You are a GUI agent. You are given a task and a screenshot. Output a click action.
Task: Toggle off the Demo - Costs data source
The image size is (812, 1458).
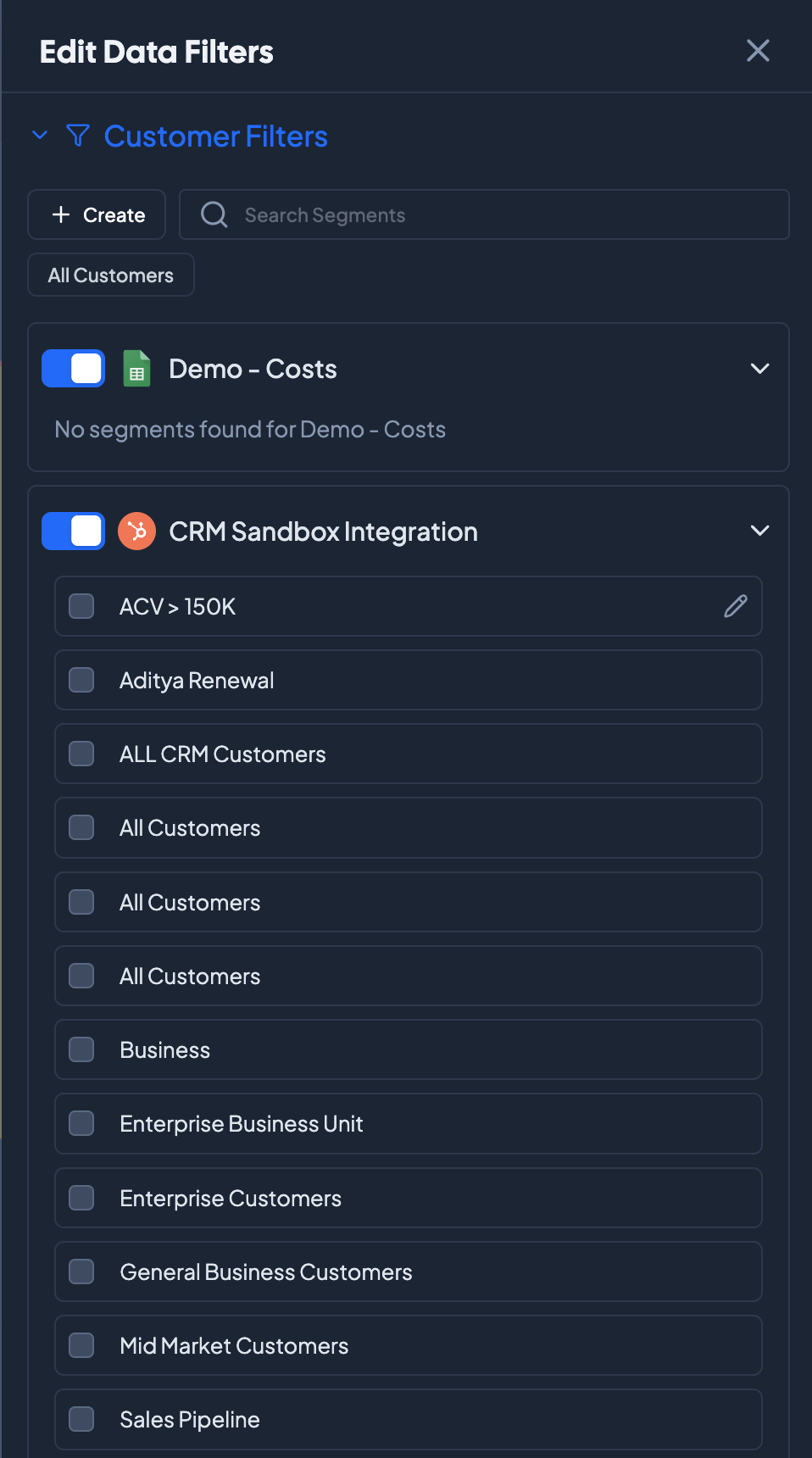click(x=74, y=369)
